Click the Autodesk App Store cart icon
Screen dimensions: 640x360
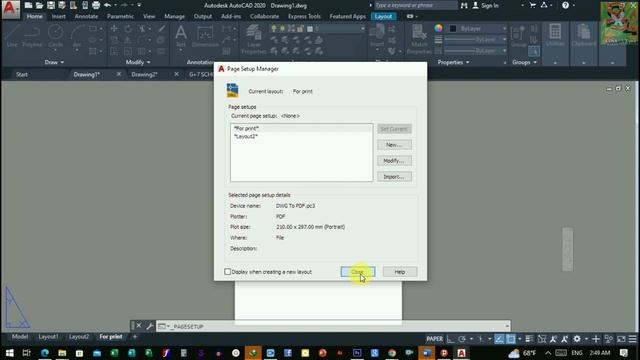point(533,5)
